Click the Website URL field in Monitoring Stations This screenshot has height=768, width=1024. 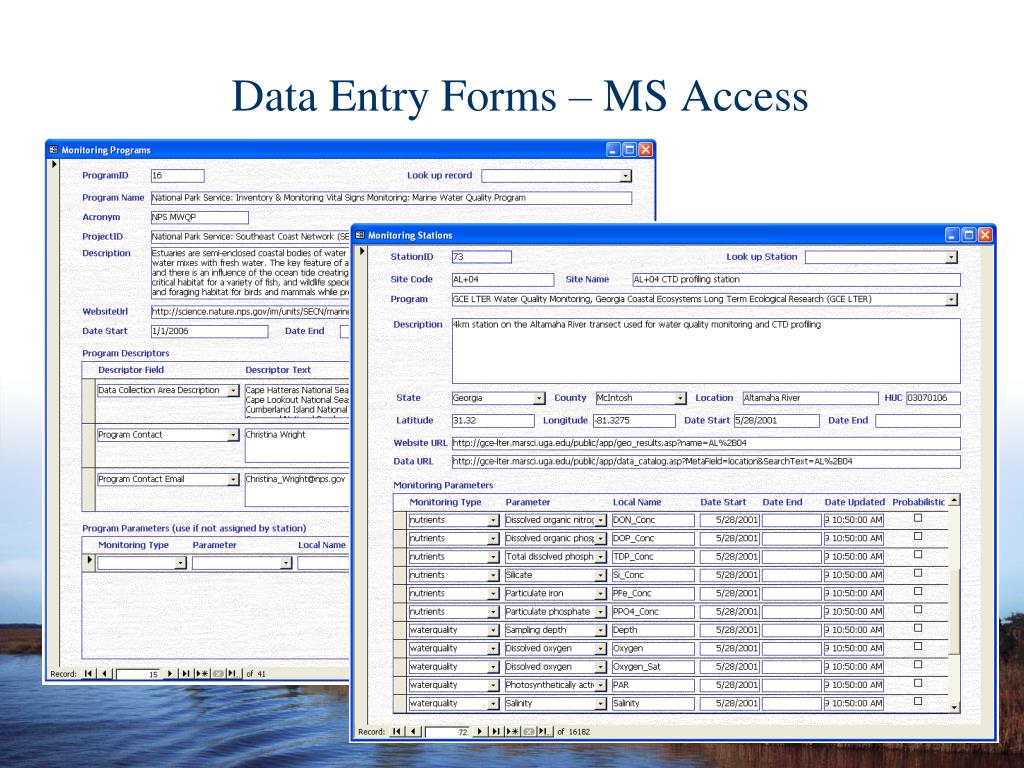coord(706,443)
